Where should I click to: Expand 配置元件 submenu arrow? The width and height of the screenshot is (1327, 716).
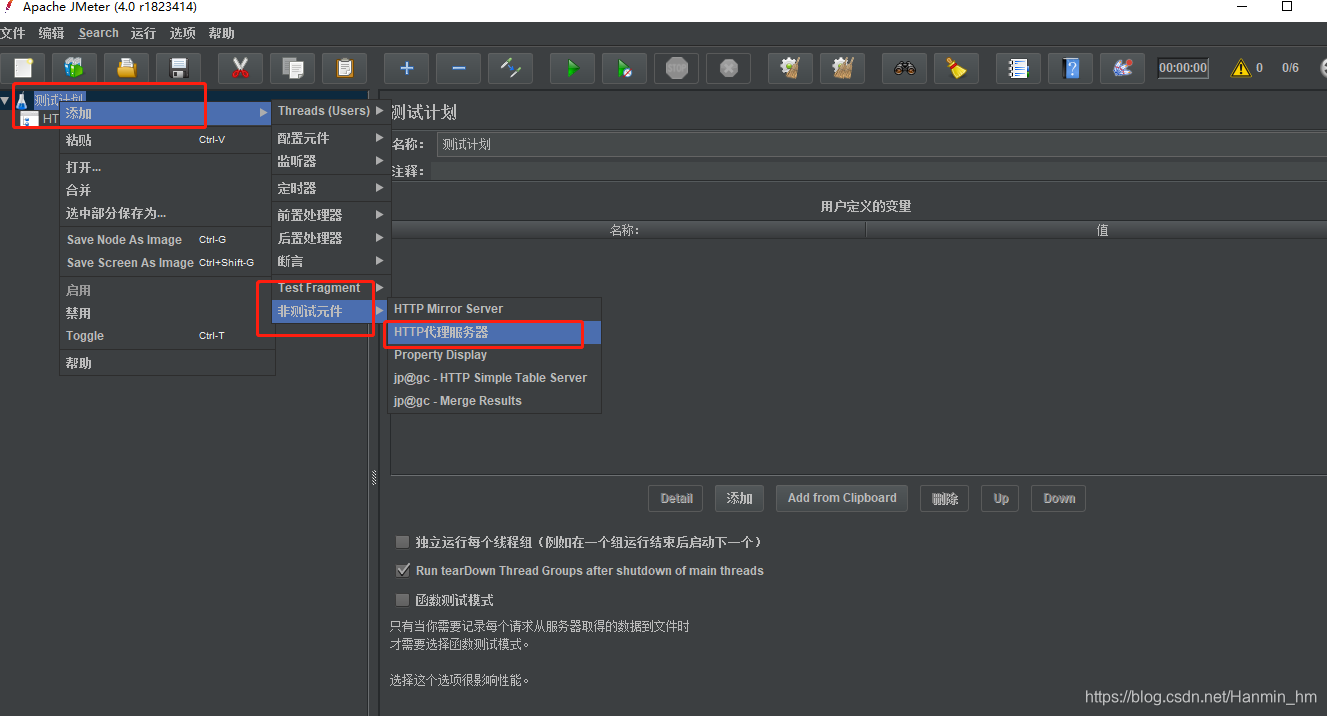click(x=379, y=138)
